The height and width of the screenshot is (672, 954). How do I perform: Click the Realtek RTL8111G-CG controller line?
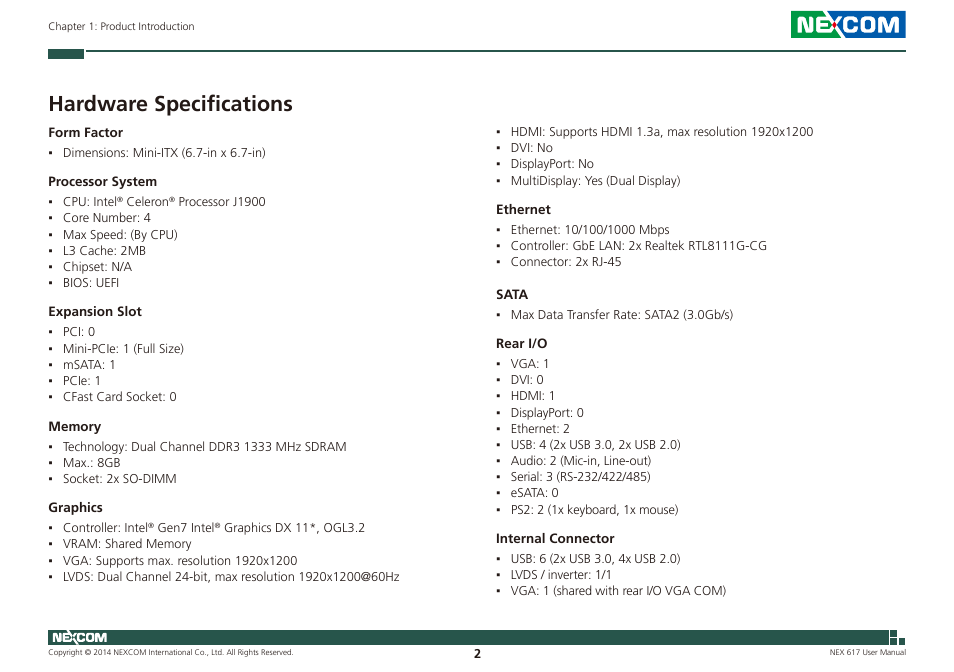[638, 246]
